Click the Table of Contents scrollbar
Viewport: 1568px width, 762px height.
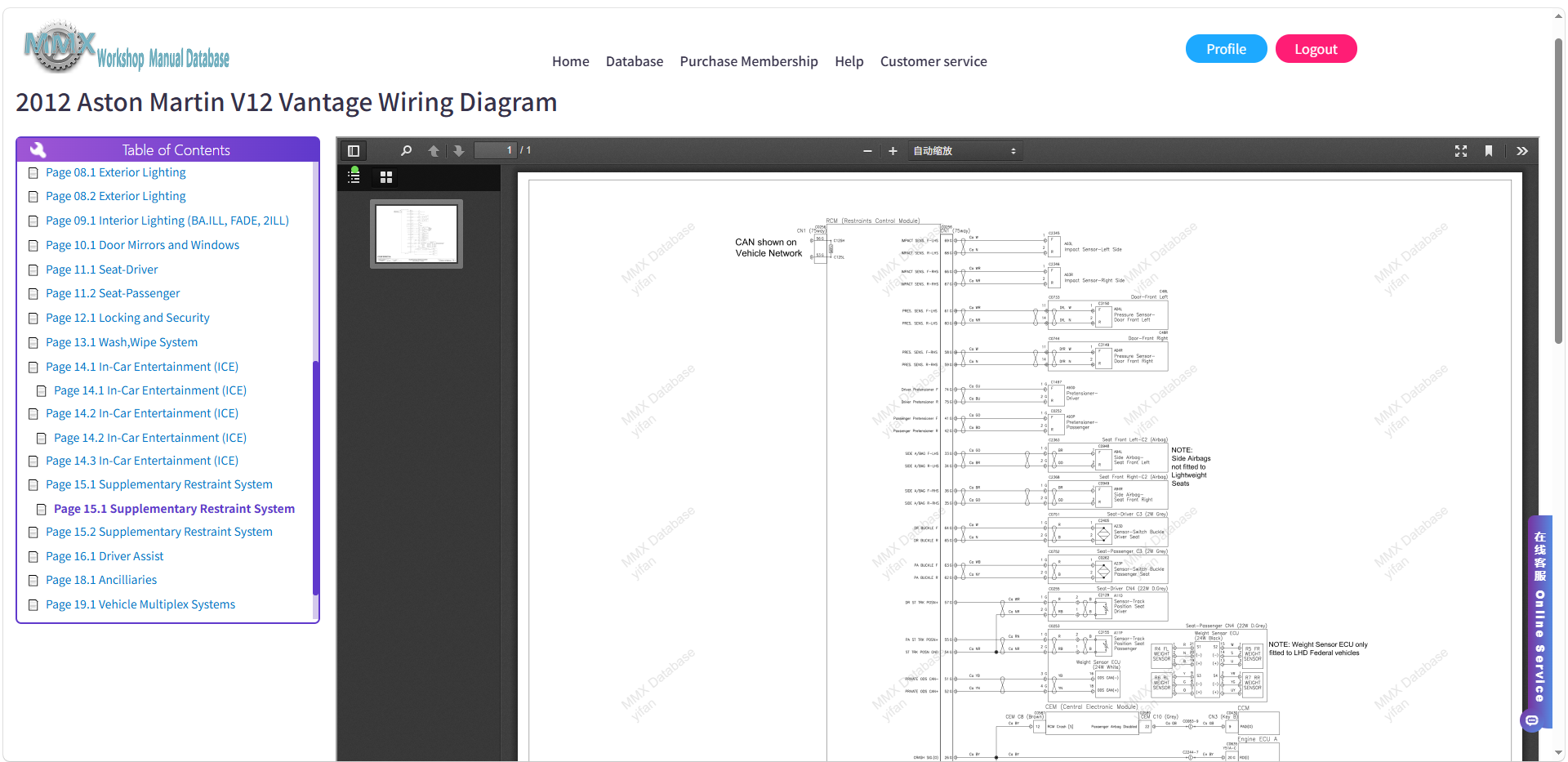coord(315,478)
